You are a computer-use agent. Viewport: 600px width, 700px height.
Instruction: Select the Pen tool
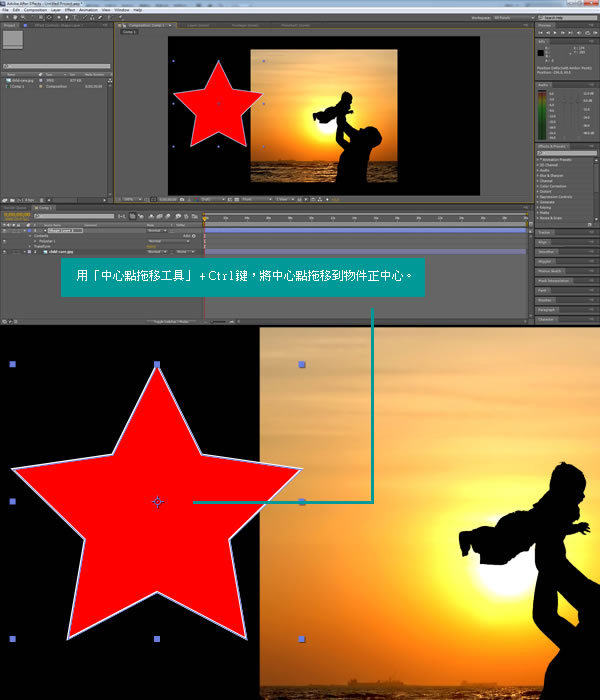(x=67, y=17)
